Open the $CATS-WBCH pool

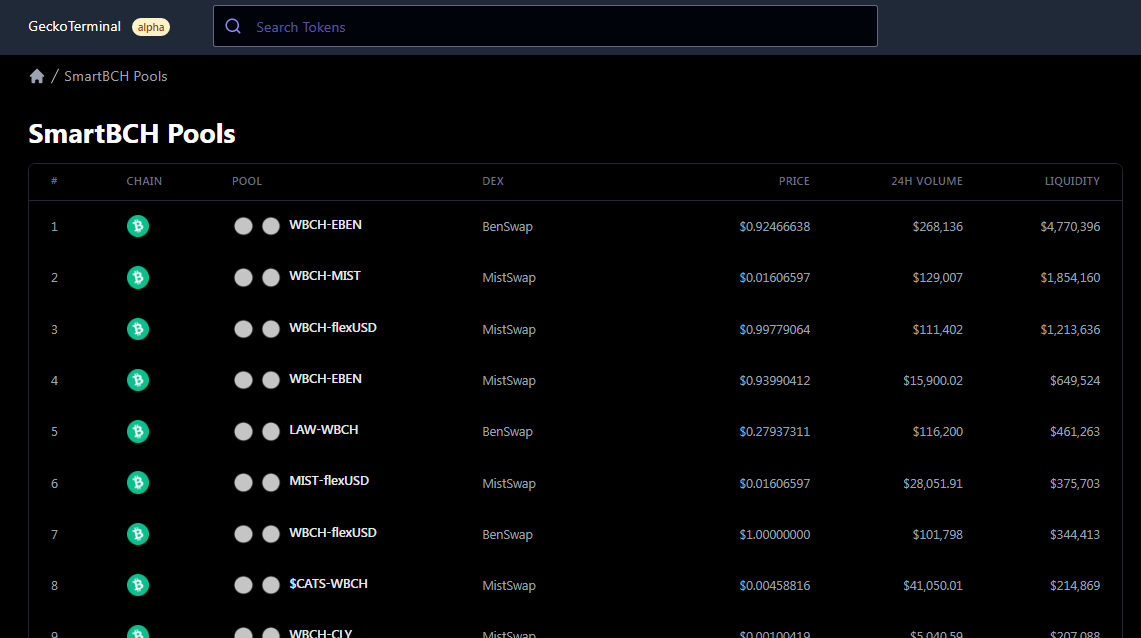pyautogui.click(x=328, y=583)
